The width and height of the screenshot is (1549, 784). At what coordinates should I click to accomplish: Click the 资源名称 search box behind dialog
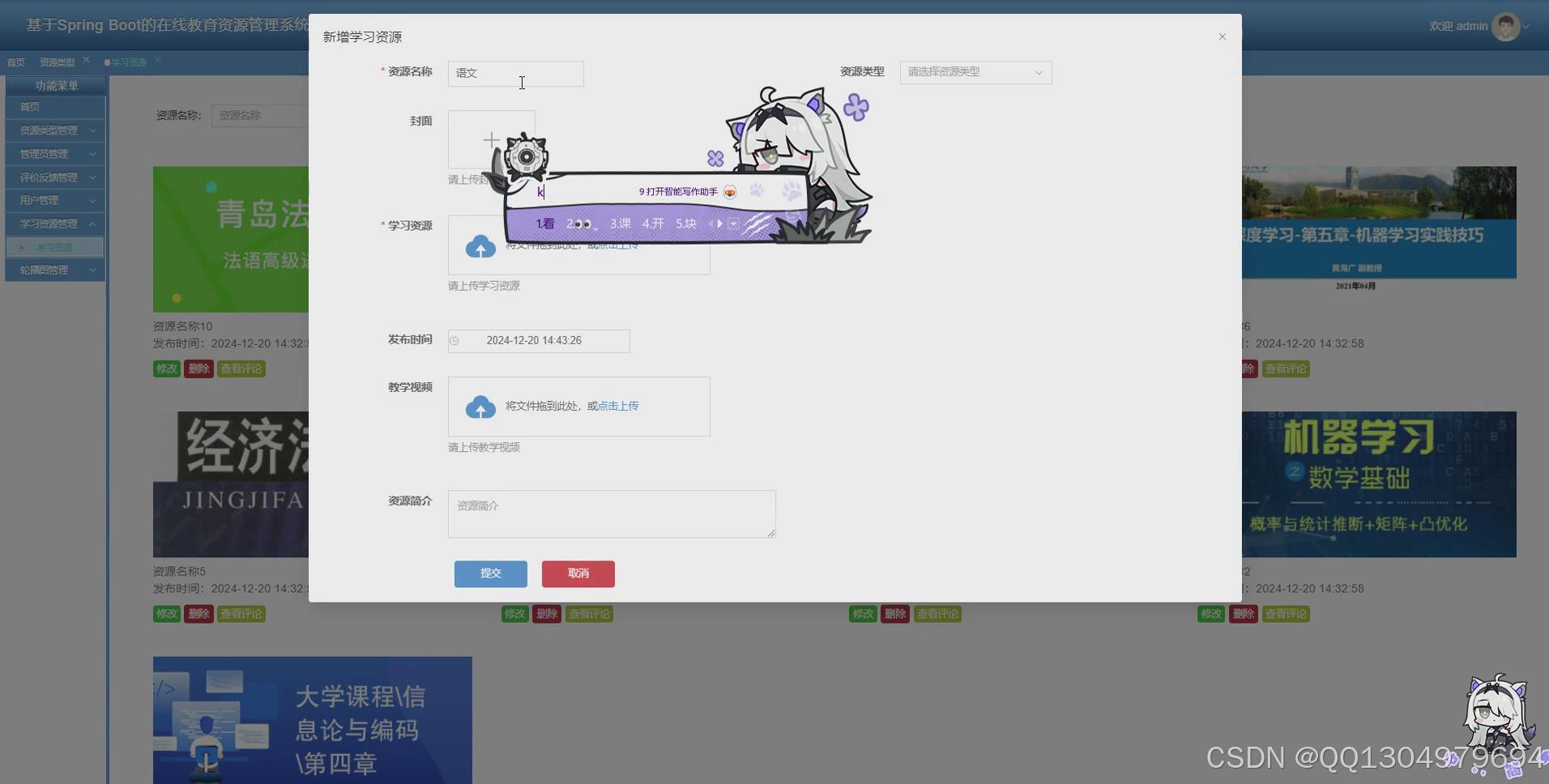pos(259,116)
